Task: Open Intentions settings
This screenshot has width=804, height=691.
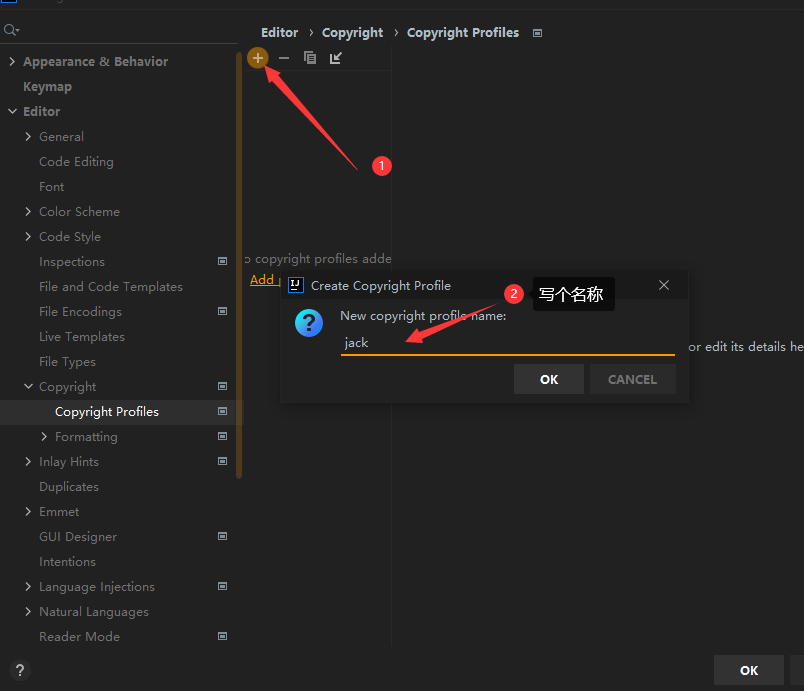Action: click(67, 562)
